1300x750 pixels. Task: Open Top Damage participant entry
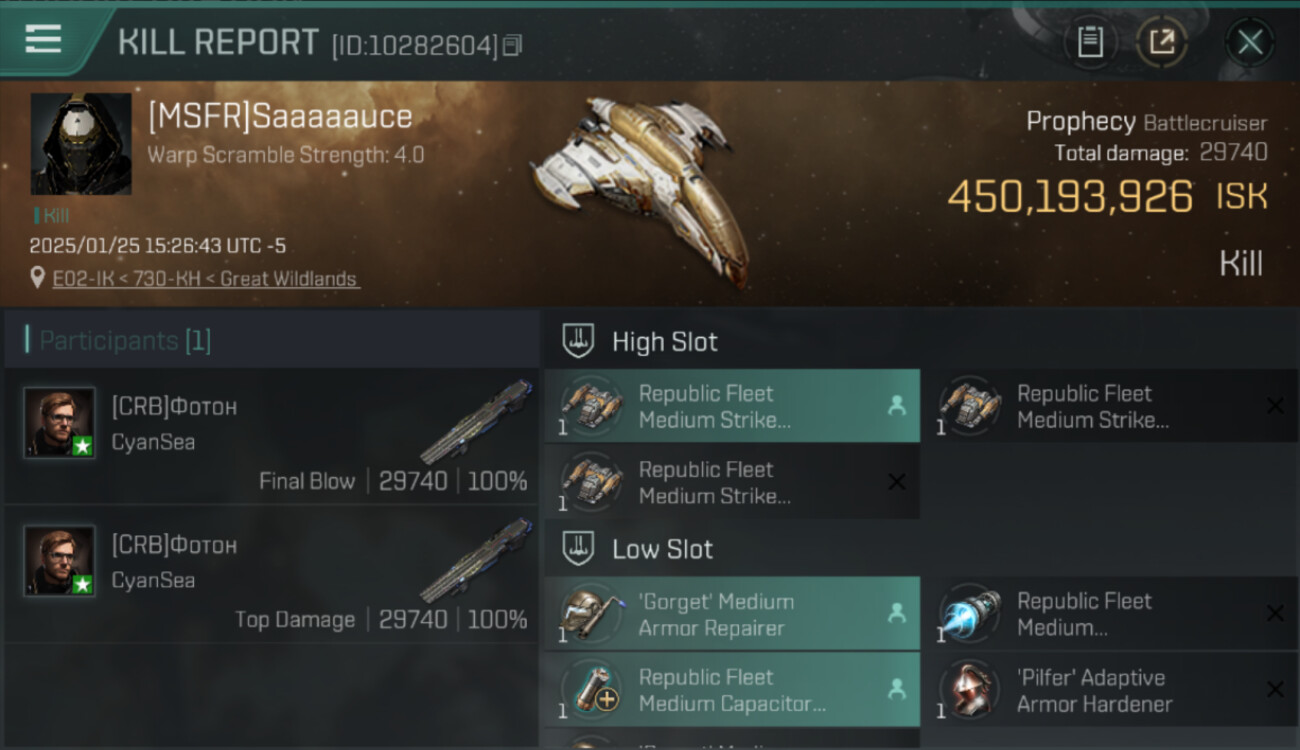(x=271, y=574)
